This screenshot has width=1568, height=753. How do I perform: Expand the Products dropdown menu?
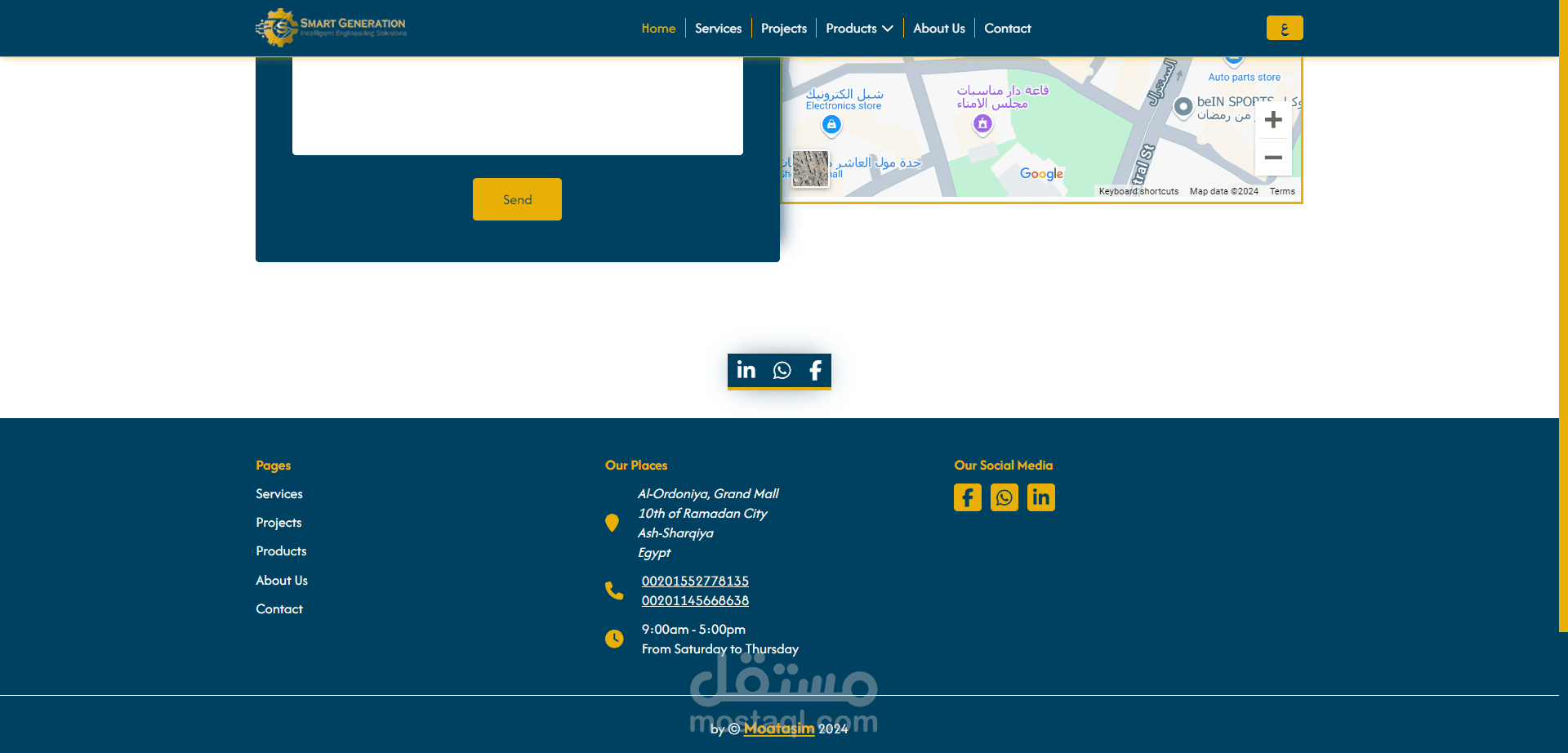[859, 29]
